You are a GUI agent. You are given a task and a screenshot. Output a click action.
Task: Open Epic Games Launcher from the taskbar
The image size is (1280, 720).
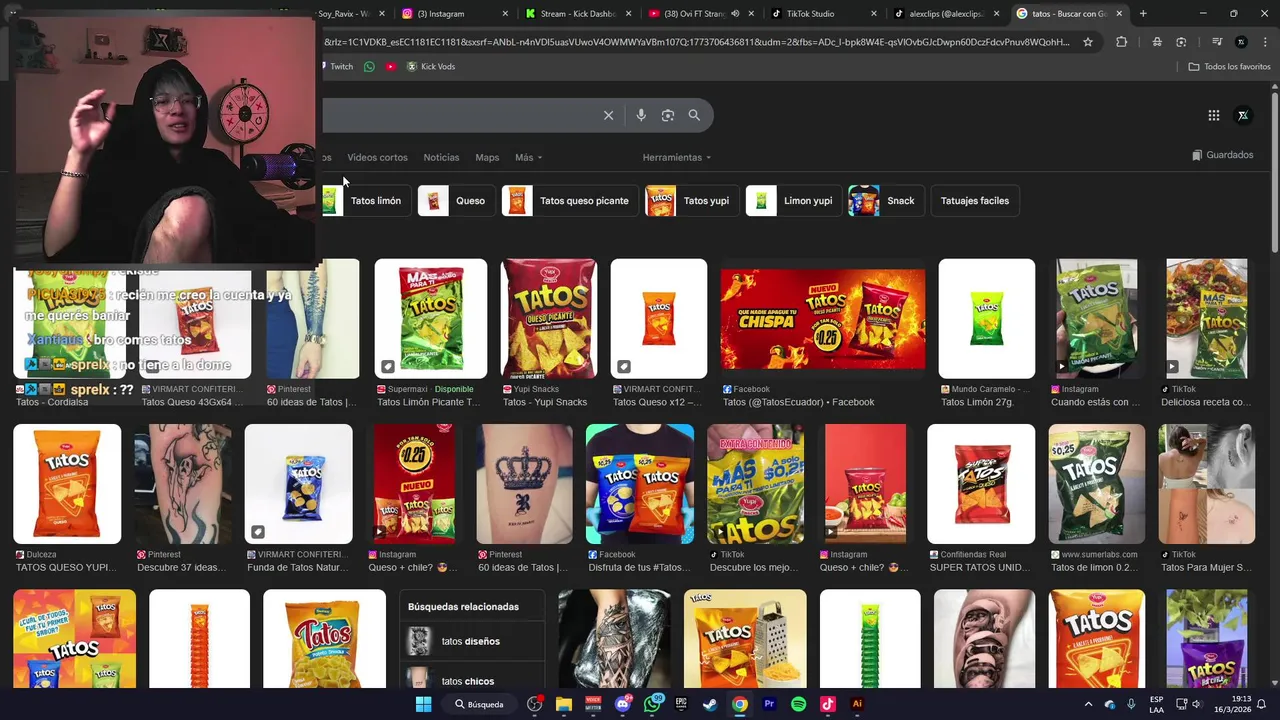coord(681,704)
